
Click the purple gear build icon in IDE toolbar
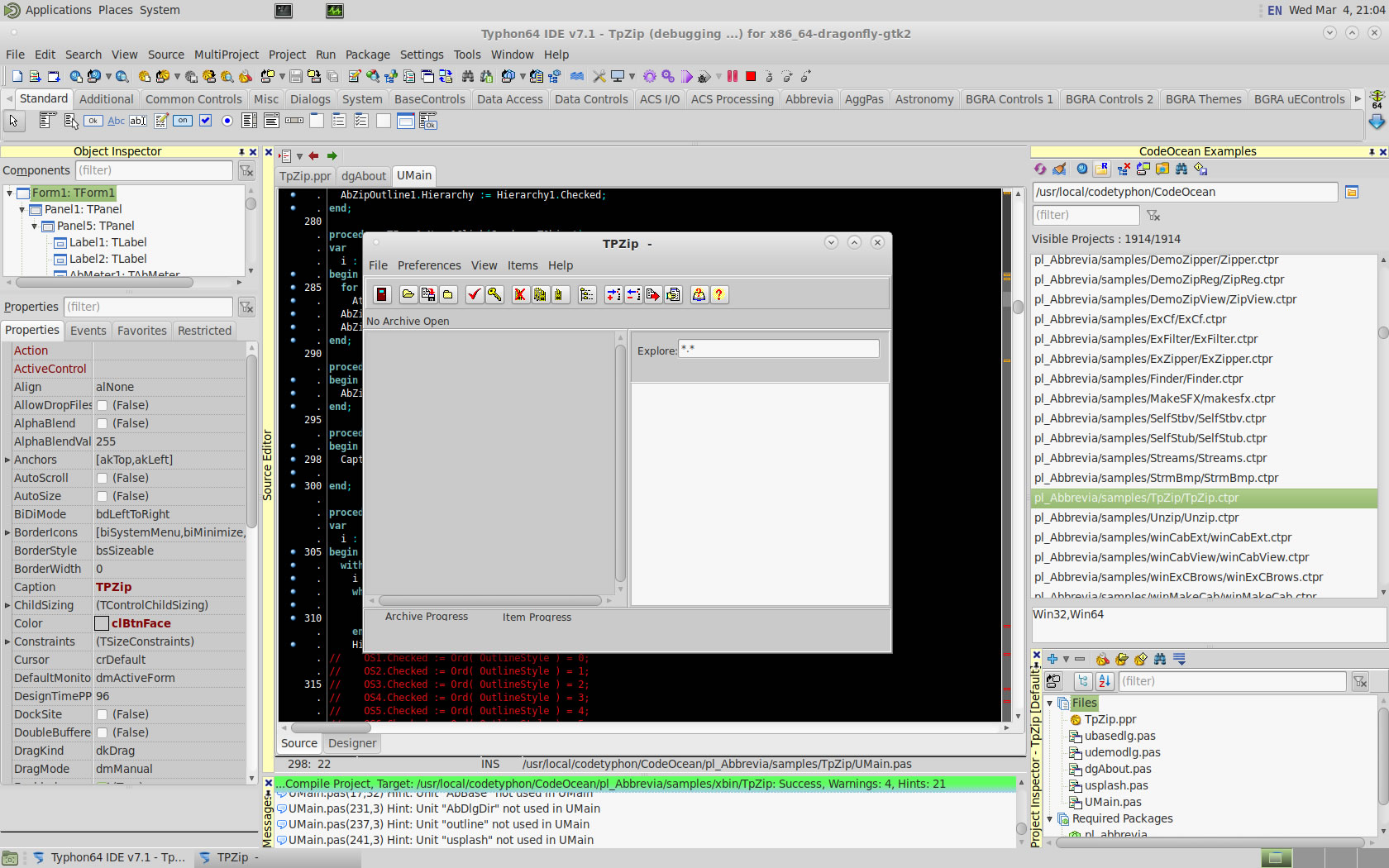point(650,76)
